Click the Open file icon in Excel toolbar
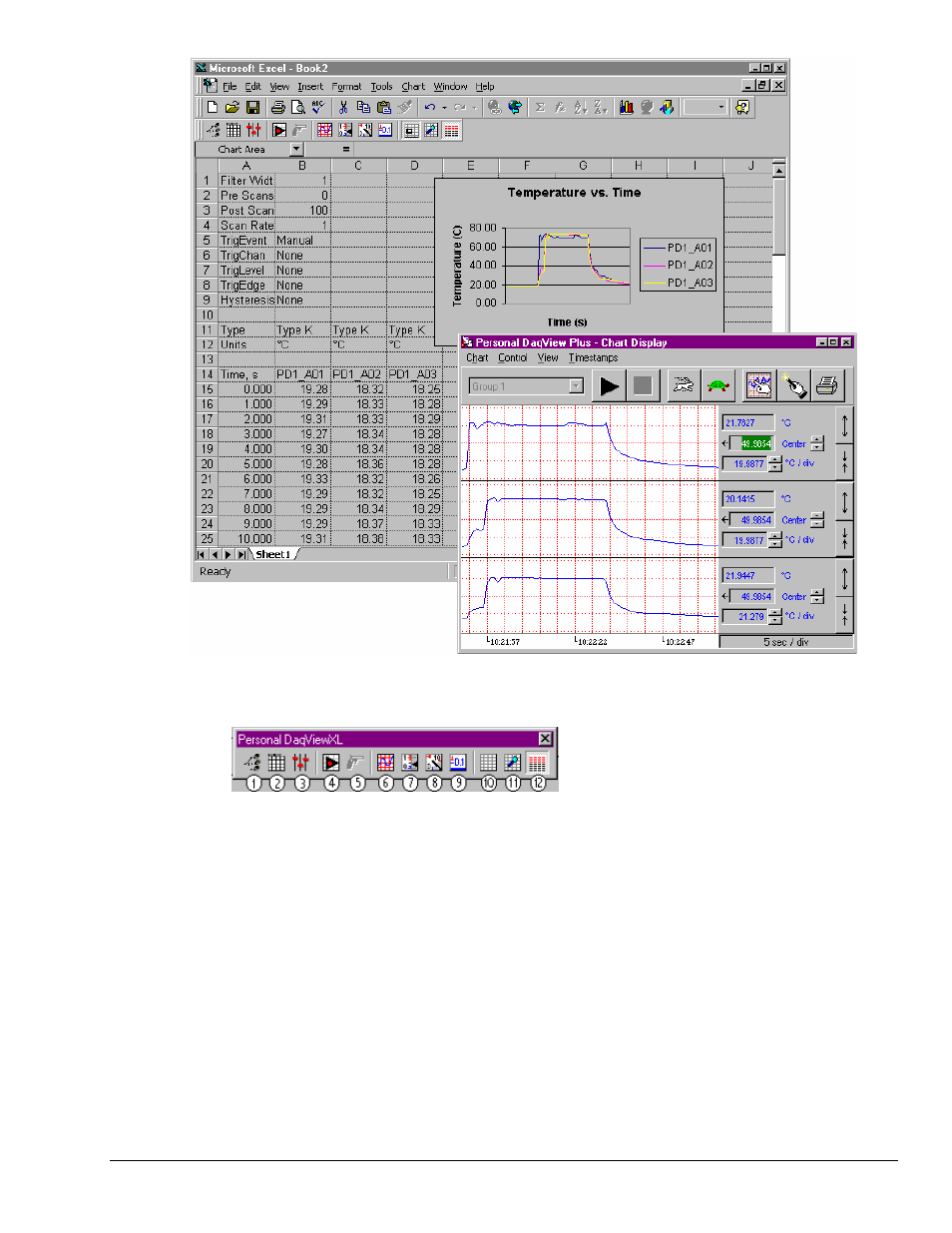This screenshot has width=952, height=1233. click(233, 107)
